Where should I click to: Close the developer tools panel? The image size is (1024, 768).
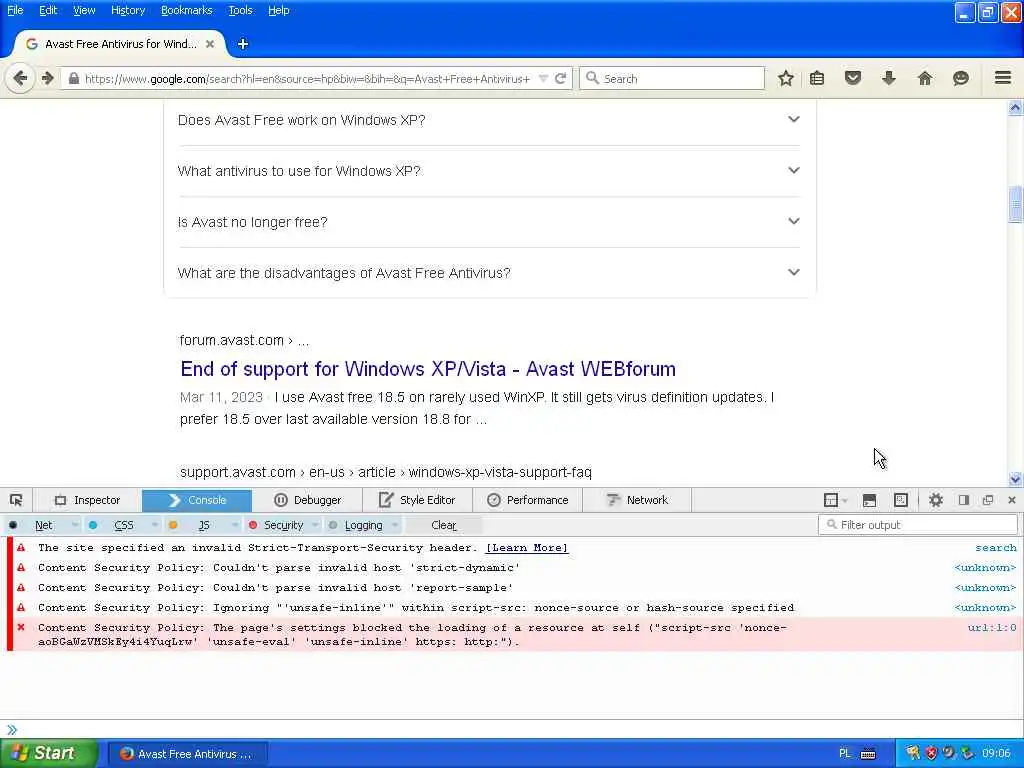click(x=1012, y=500)
